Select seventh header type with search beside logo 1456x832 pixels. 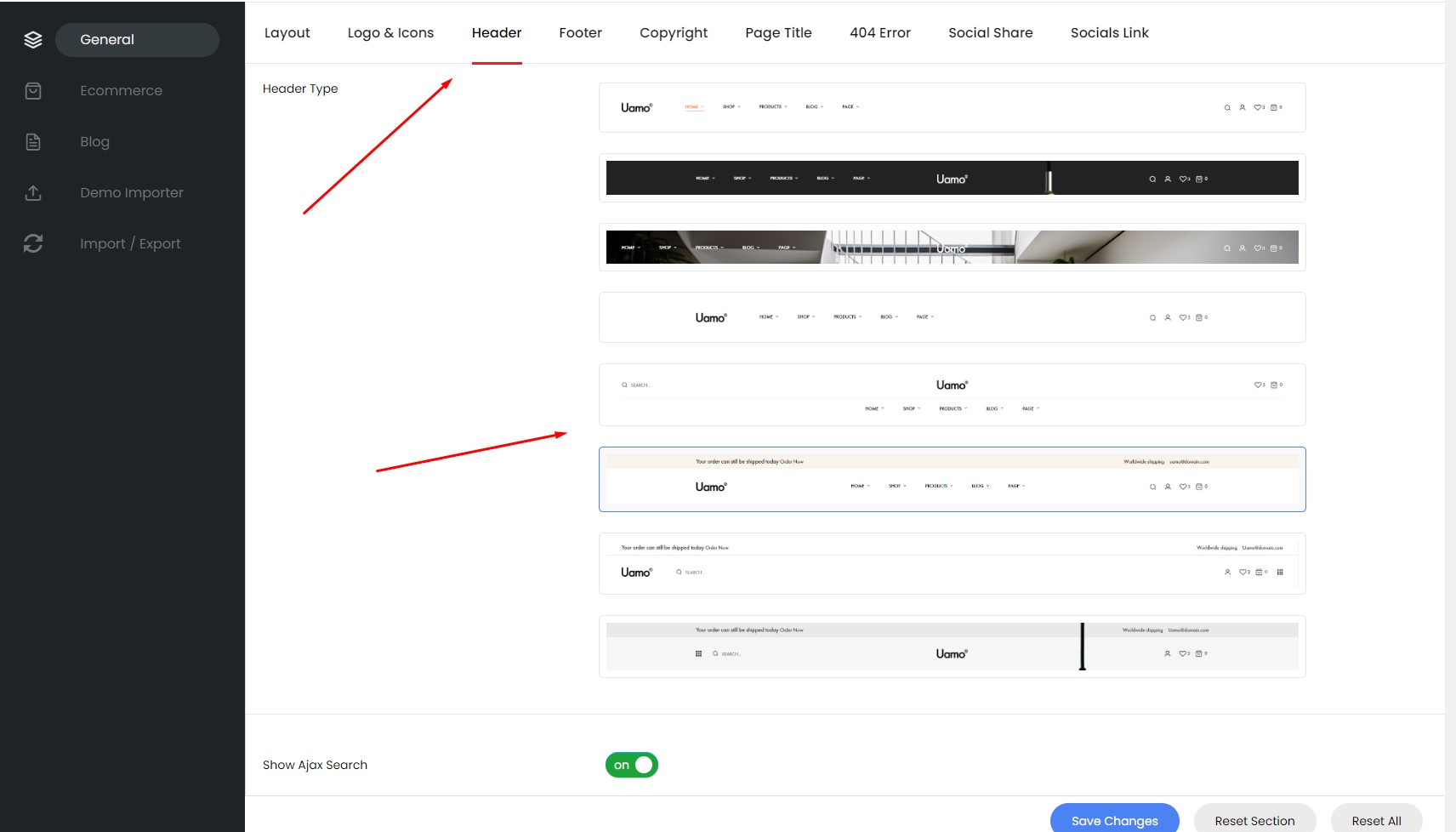pyautogui.click(x=953, y=563)
